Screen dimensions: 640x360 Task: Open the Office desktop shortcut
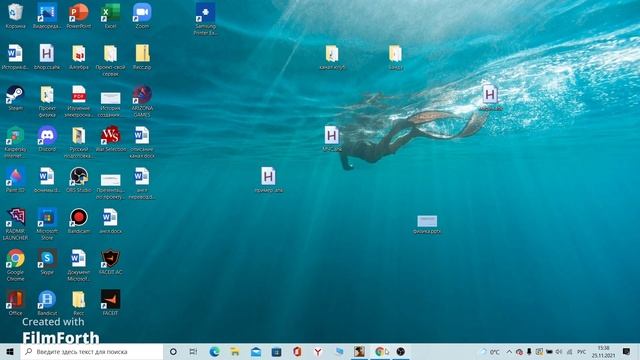[x=16, y=302]
